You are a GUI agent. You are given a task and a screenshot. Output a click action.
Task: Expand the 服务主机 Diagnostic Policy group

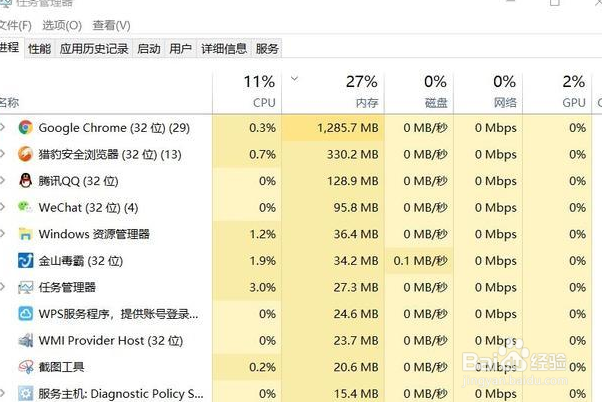[x=3, y=394]
